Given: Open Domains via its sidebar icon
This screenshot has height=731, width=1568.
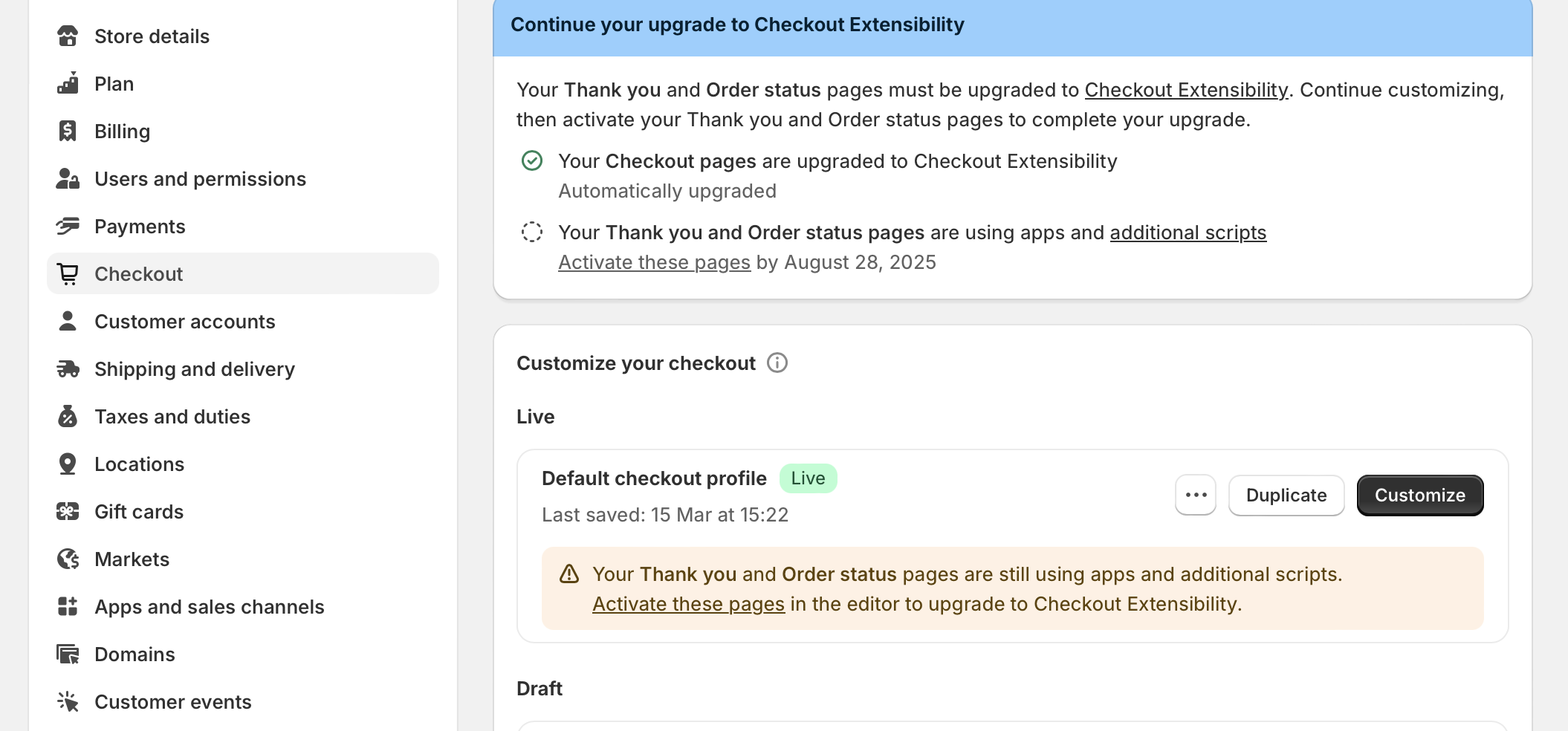Looking at the screenshot, I should click(68, 654).
